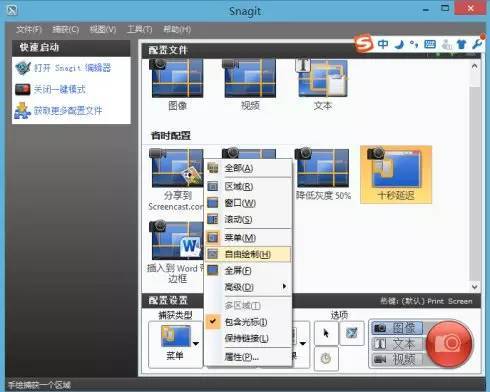The width and height of the screenshot is (490, 392).
Task: Choose 区域(R) region capture type
Action: pos(248,186)
